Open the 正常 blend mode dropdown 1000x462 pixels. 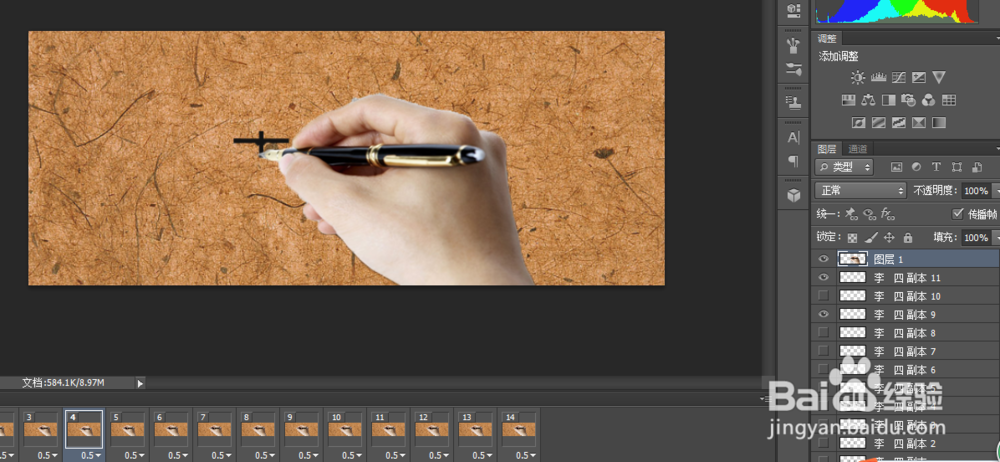(x=860, y=190)
